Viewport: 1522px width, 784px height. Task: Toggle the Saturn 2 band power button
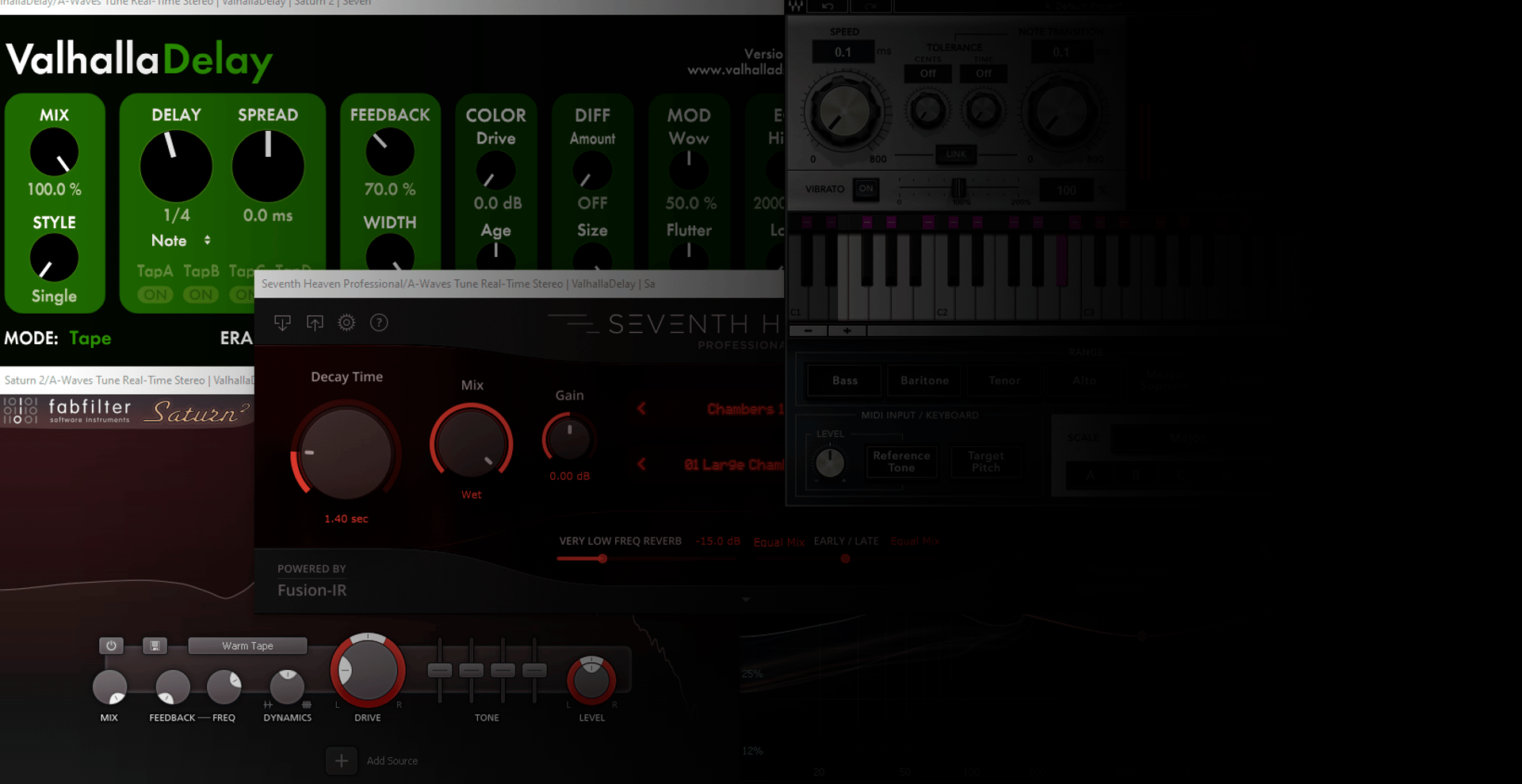pyautogui.click(x=111, y=645)
